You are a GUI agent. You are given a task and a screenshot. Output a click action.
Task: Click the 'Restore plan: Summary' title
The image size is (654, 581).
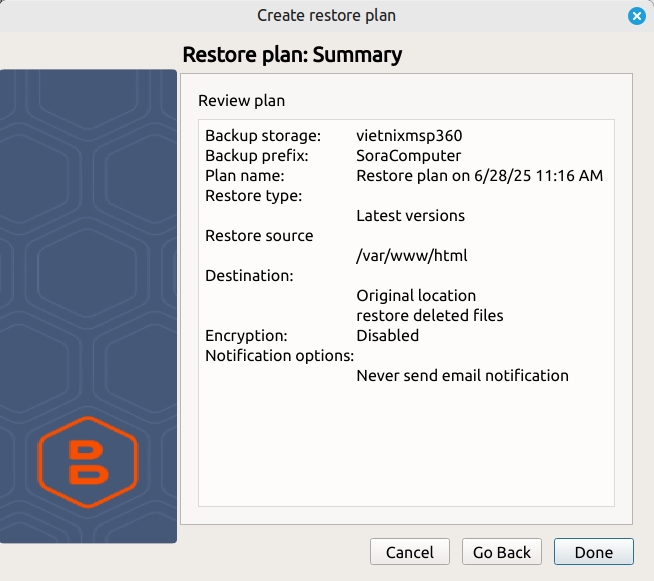[x=292, y=55]
